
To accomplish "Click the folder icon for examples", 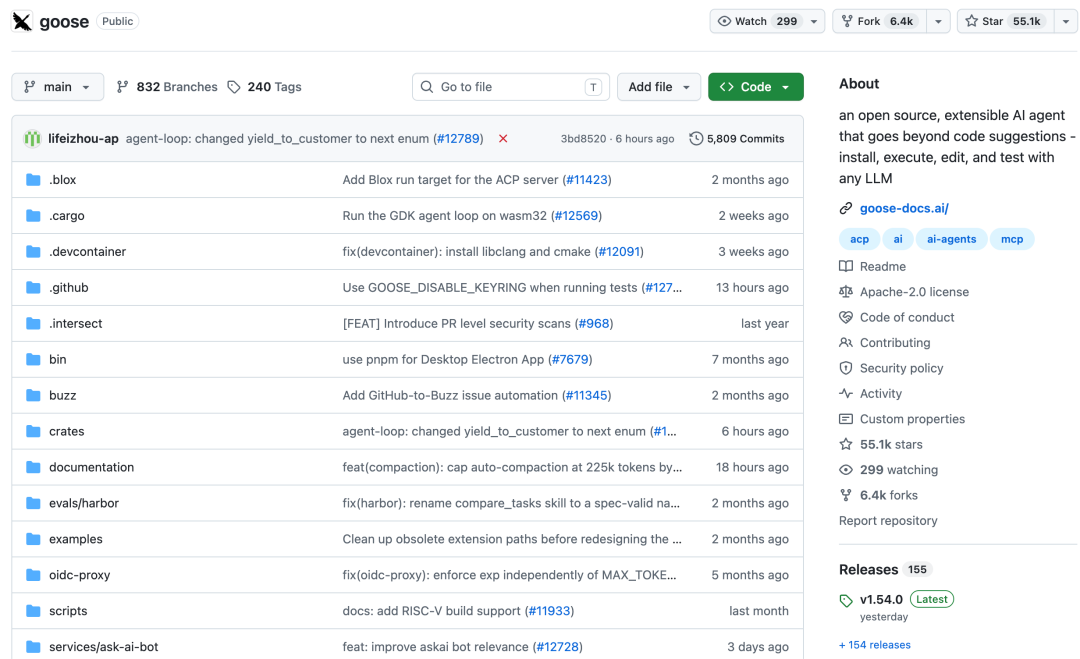I will point(33,538).
